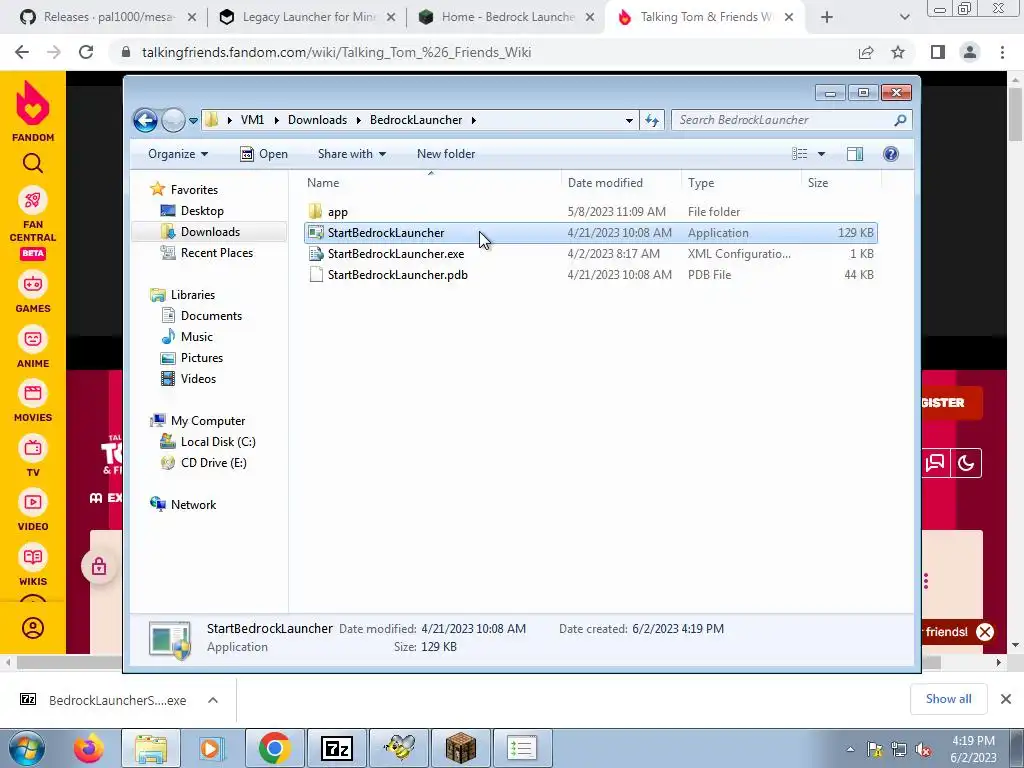
Task: Click the search magnifier in Explorer search box
Action: [x=900, y=120]
